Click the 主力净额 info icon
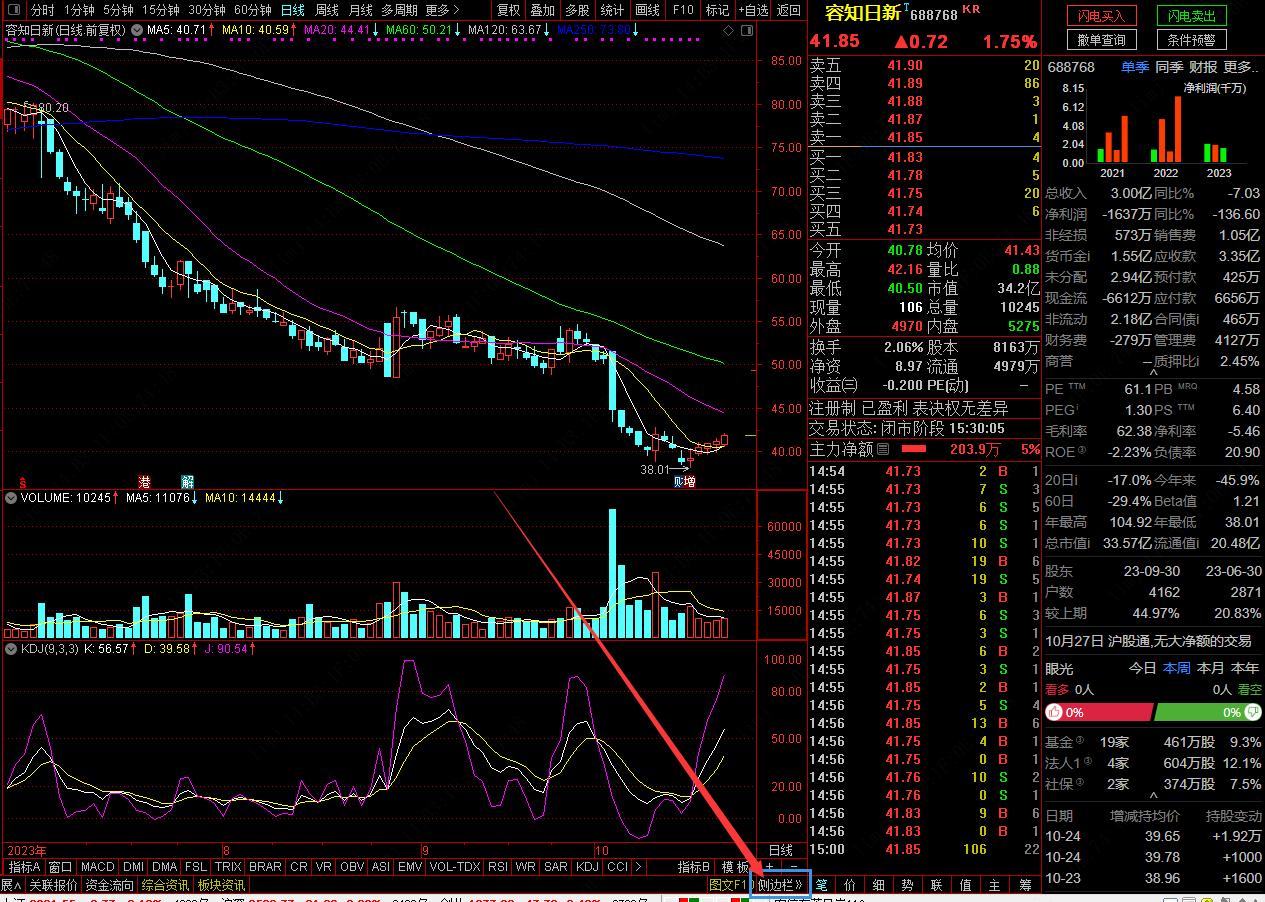The width and height of the screenshot is (1265, 902). [x=883, y=450]
